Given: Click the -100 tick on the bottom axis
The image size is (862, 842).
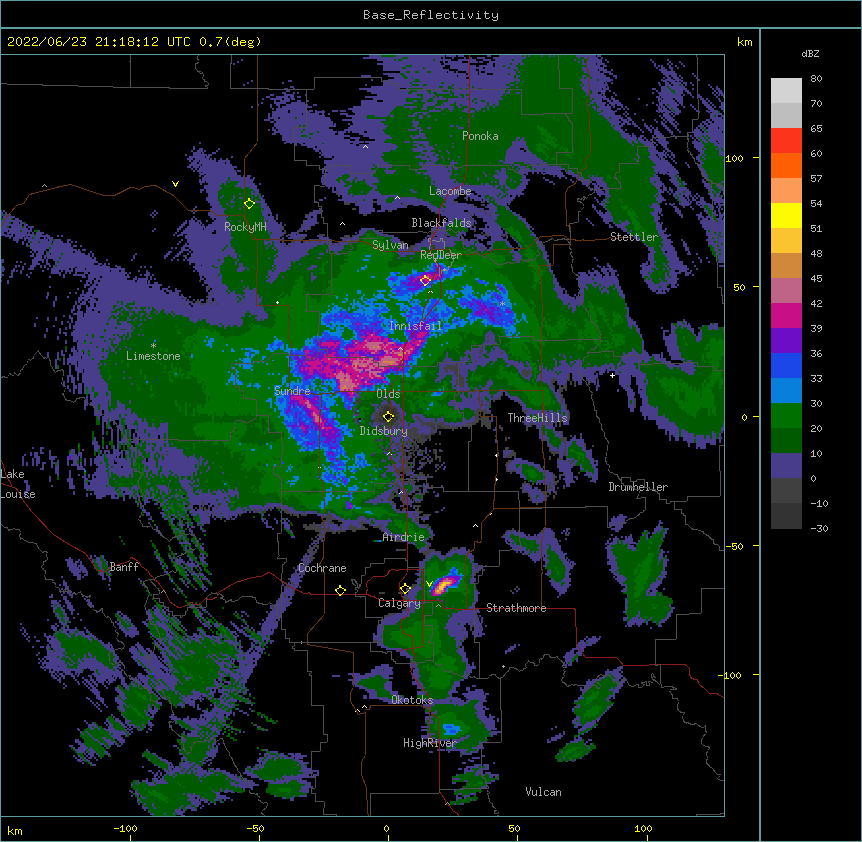Looking at the screenshot, I should pos(126,828).
